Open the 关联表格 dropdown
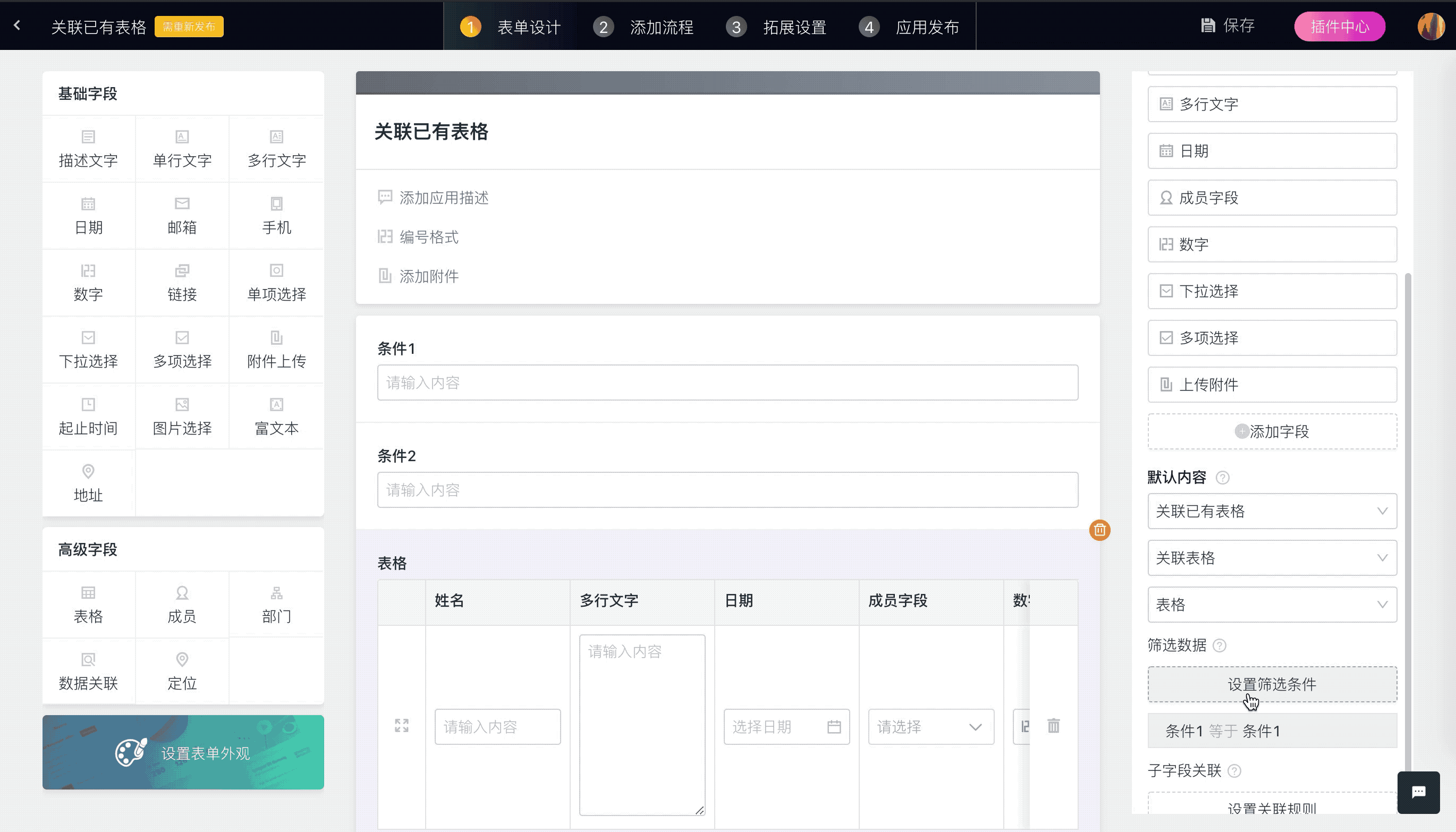 [1272, 558]
